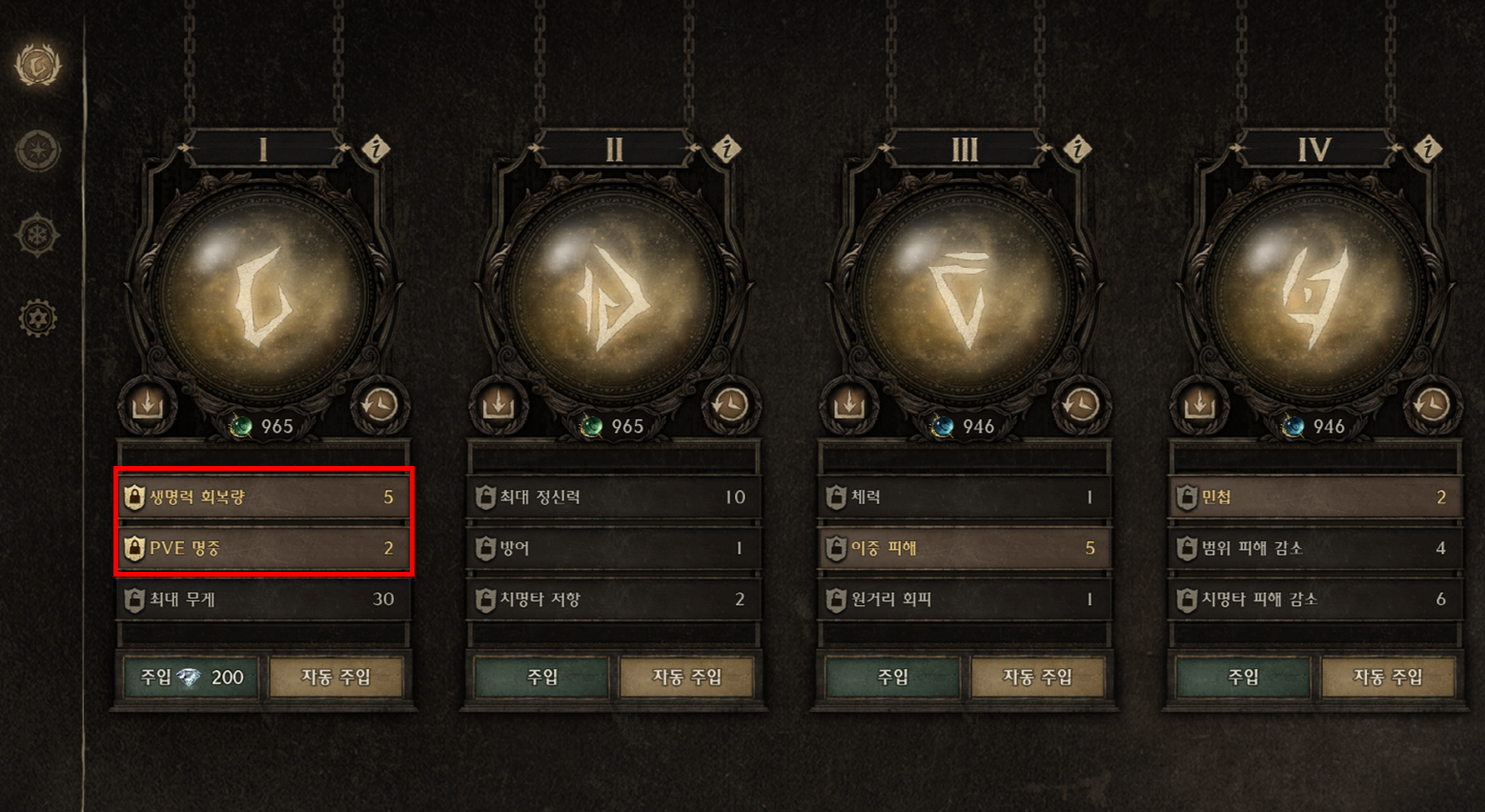
Task: Select the snowflake sidebar icon
Action: [x=38, y=234]
